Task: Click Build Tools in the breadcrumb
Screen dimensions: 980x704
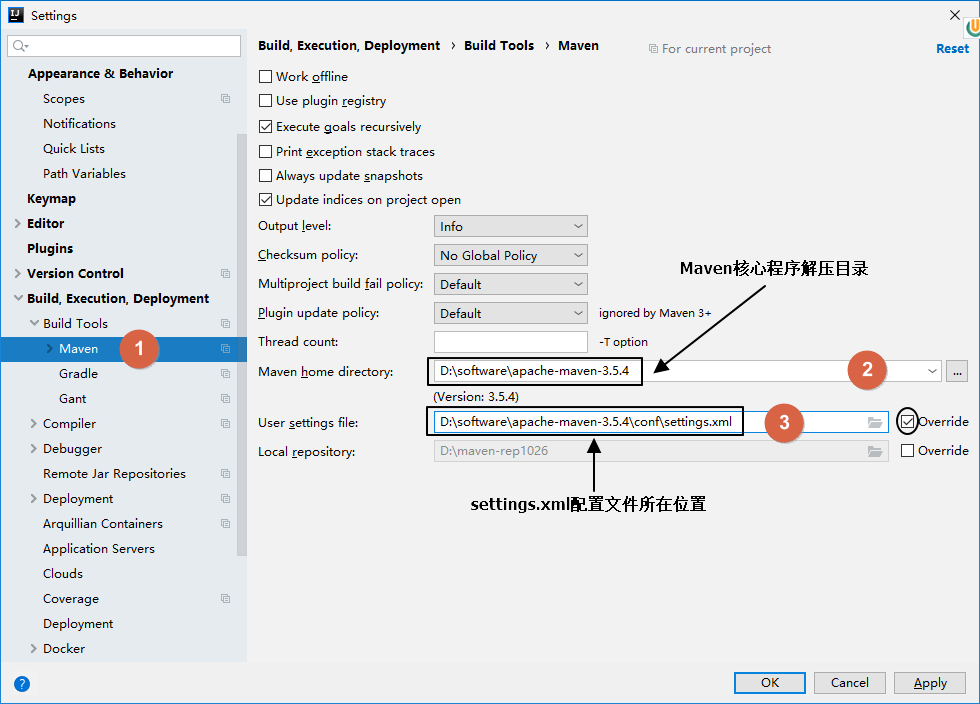Action: pyautogui.click(x=499, y=46)
